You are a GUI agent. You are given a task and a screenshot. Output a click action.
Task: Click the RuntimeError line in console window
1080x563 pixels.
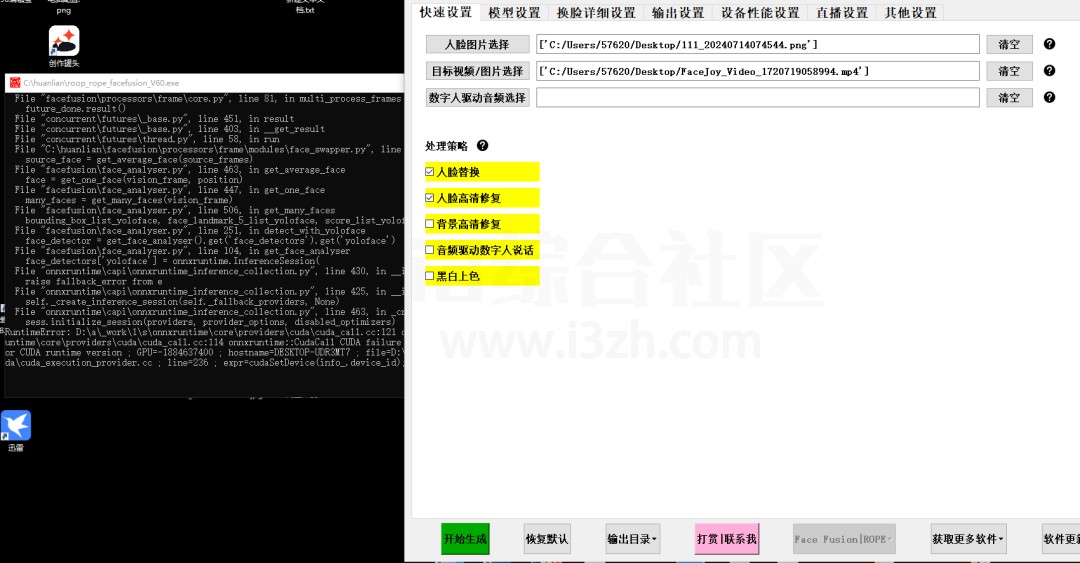(x=204, y=332)
